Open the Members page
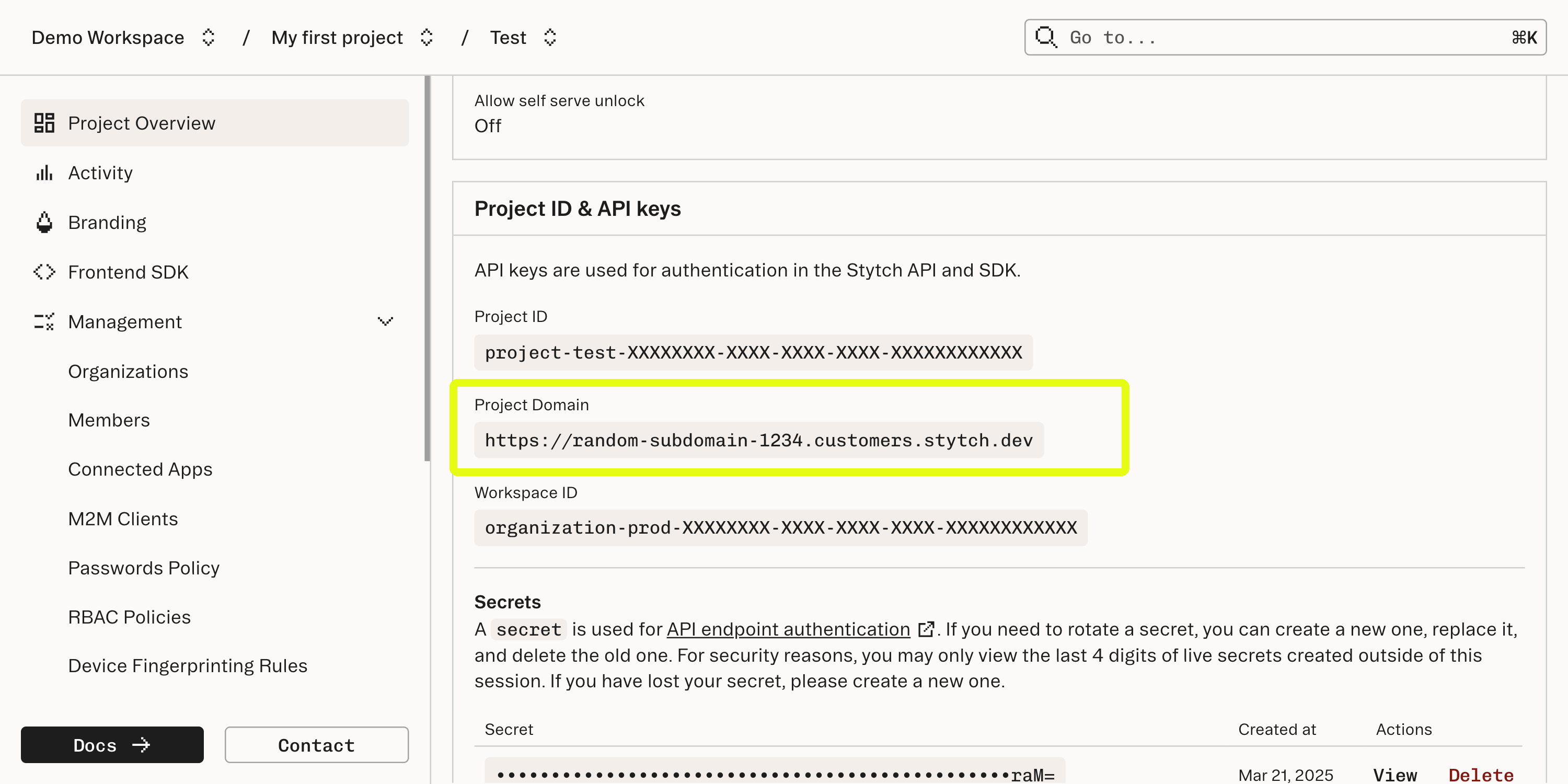The height and width of the screenshot is (784, 1568). 109,420
